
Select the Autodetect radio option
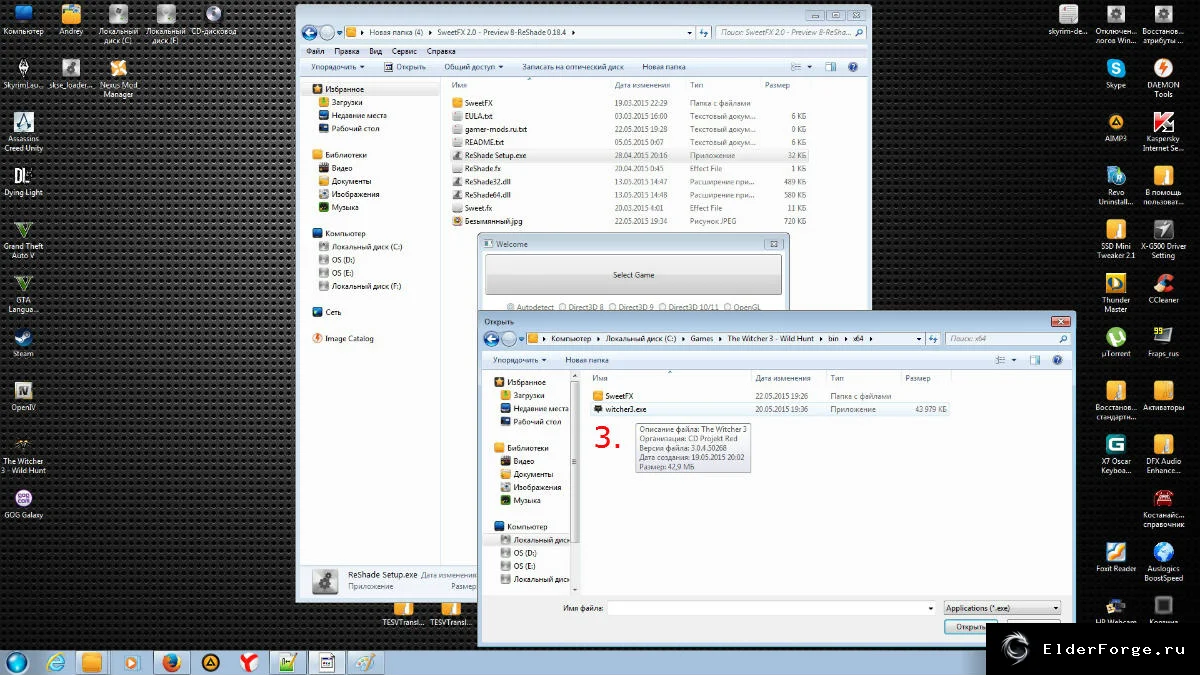pos(531,307)
